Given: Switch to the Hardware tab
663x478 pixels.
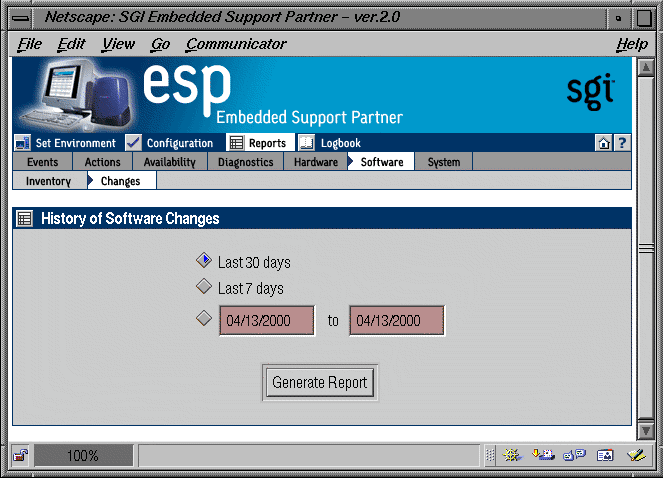Looking at the screenshot, I should coord(316,162).
